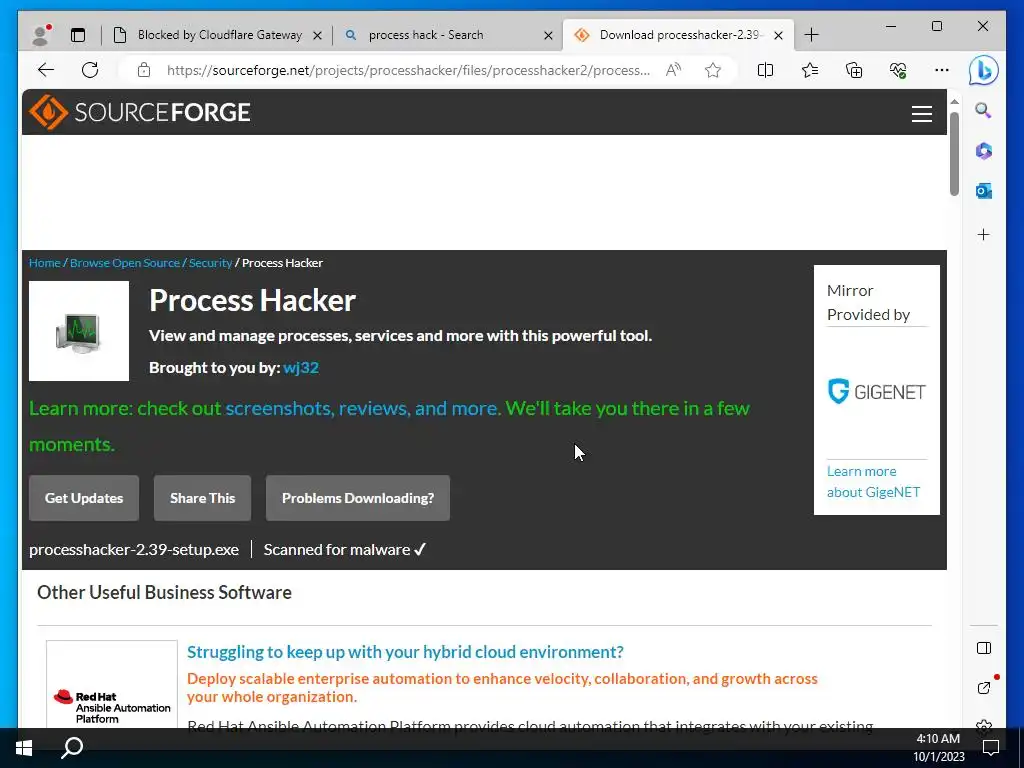Open a new browser tab
This screenshot has width=1024, height=768.
click(x=811, y=35)
